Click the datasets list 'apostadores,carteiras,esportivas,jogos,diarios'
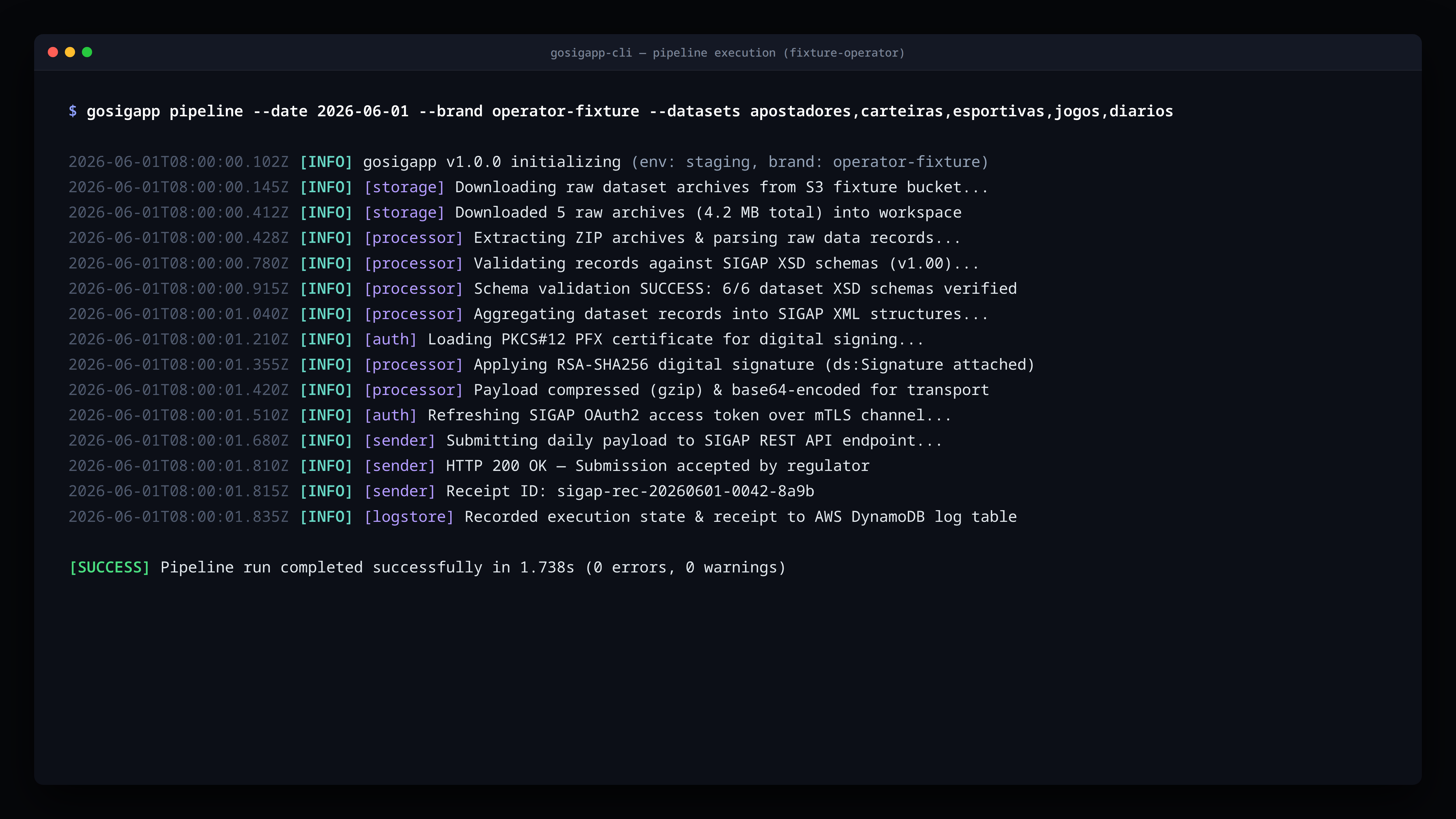The height and width of the screenshot is (819, 1456). pos(961,111)
